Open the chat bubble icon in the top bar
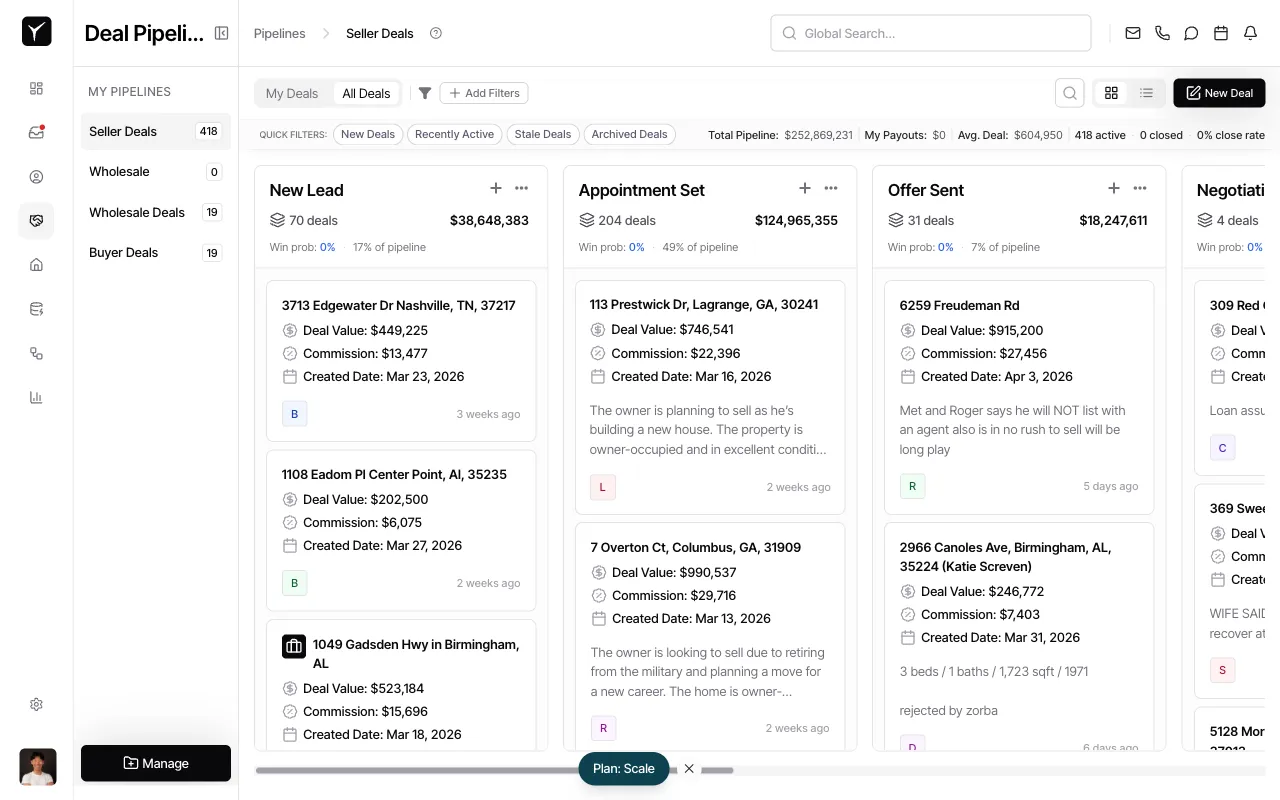This screenshot has width=1280, height=800. [x=1191, y=33]
